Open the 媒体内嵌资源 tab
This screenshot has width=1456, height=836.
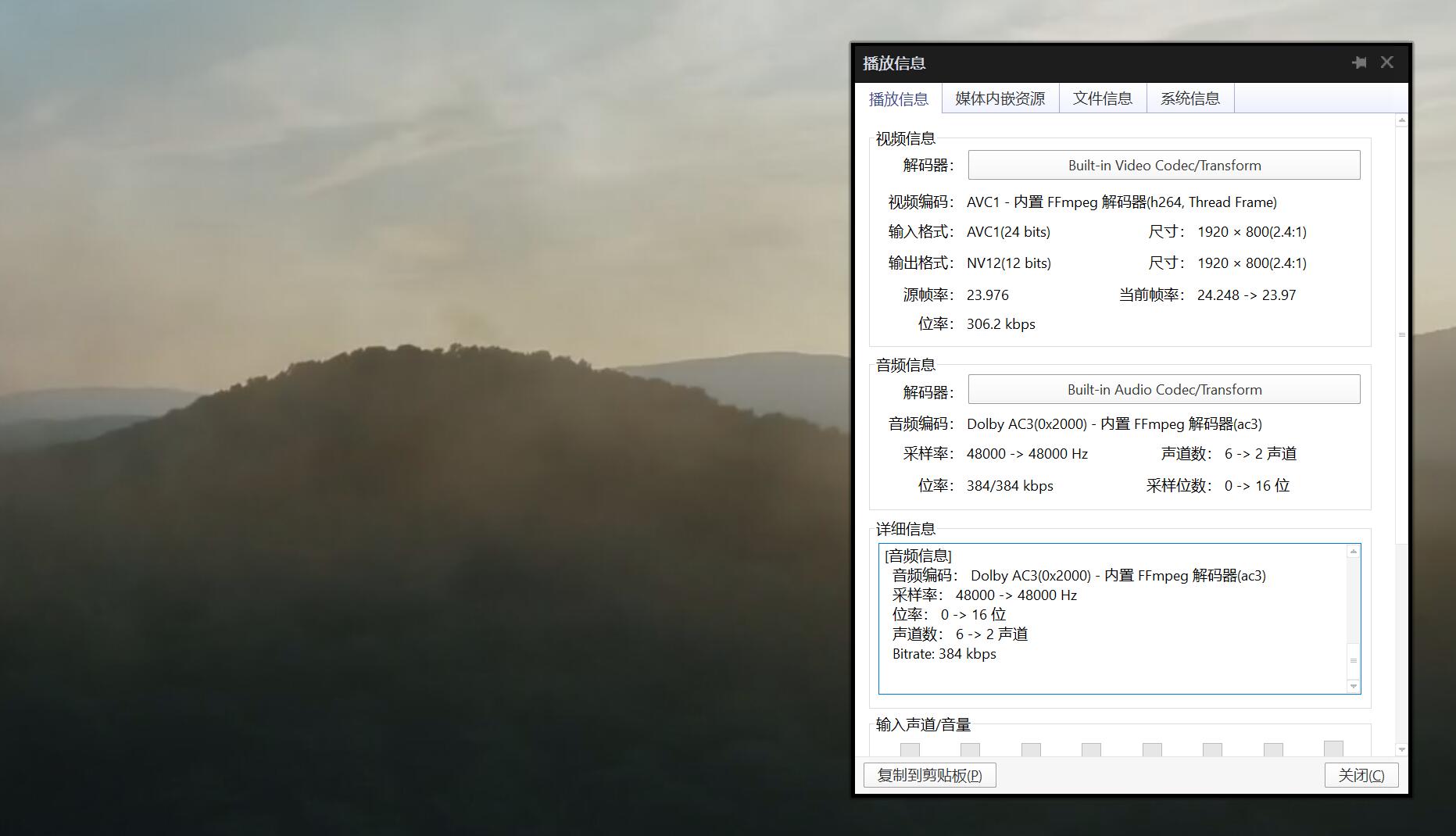pos(1000,98)
